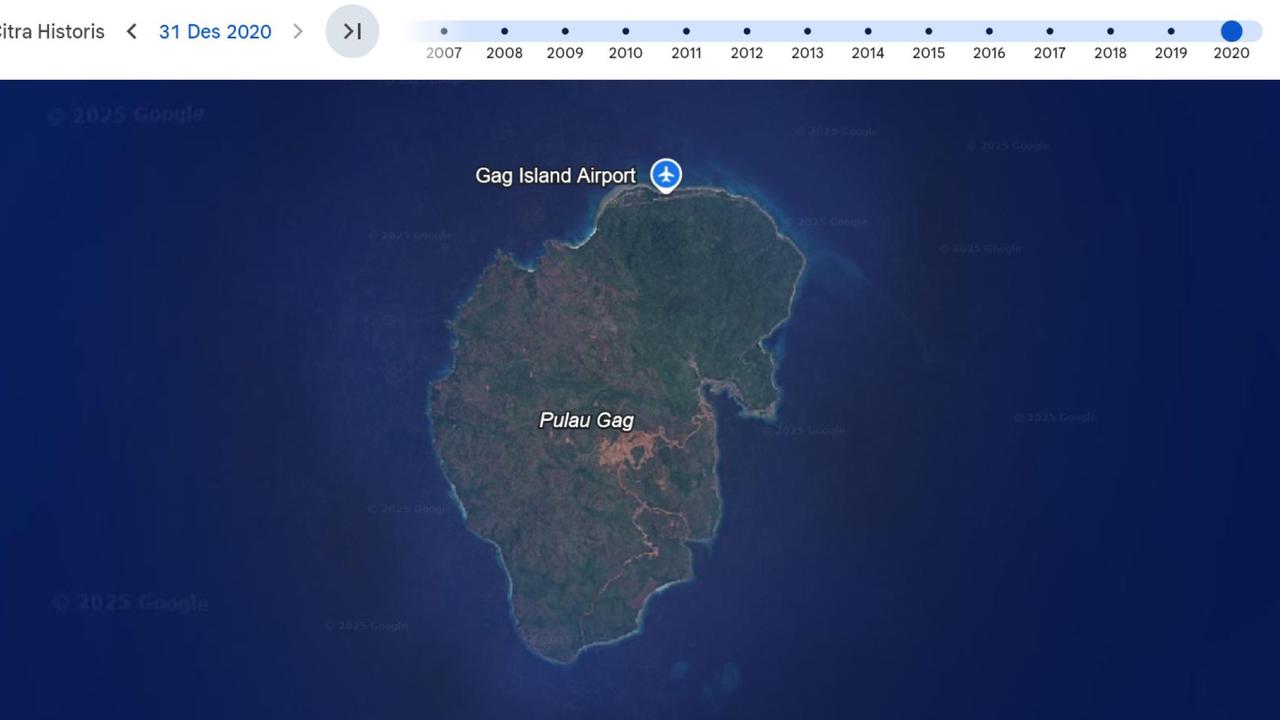Click the 31 Des 2020 date label

(215, 32)
